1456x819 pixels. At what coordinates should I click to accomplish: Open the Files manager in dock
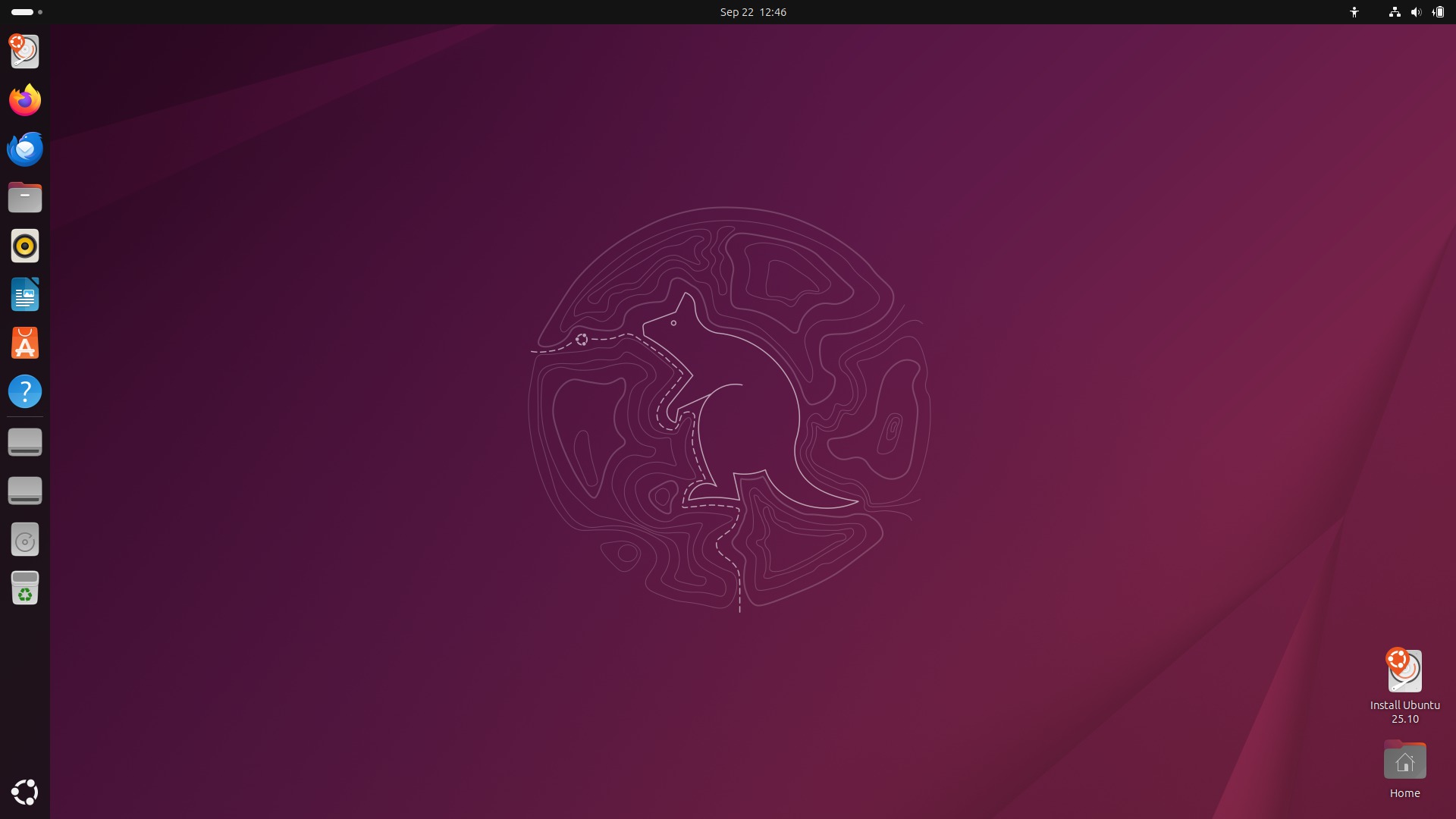pyautogui.click(x=24, y=197)
